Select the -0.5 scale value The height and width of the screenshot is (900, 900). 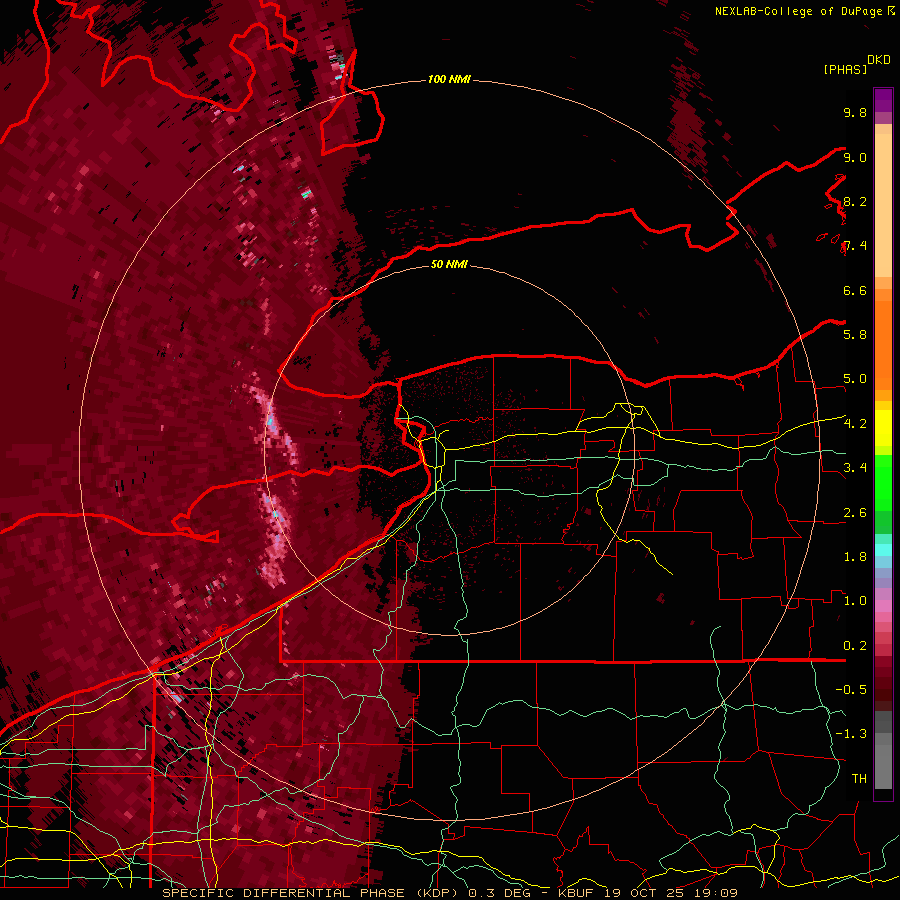coord(851,690)
